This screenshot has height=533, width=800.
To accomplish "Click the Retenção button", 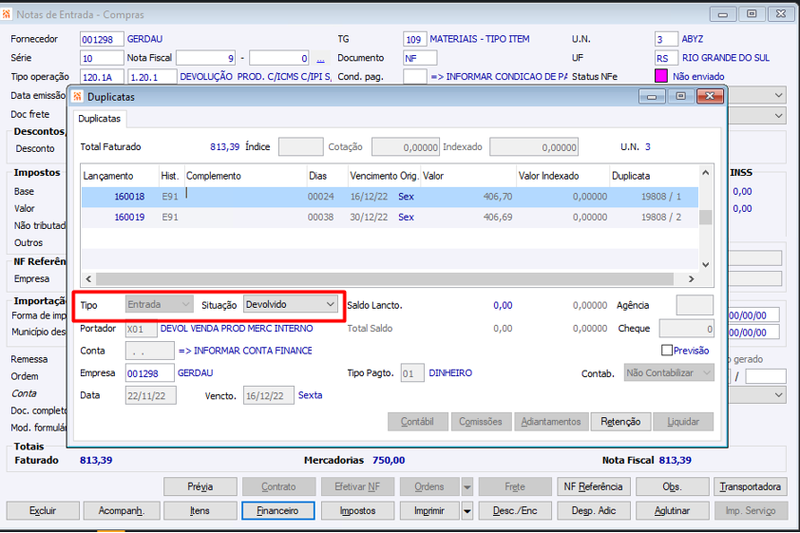I will coord(620,422).
